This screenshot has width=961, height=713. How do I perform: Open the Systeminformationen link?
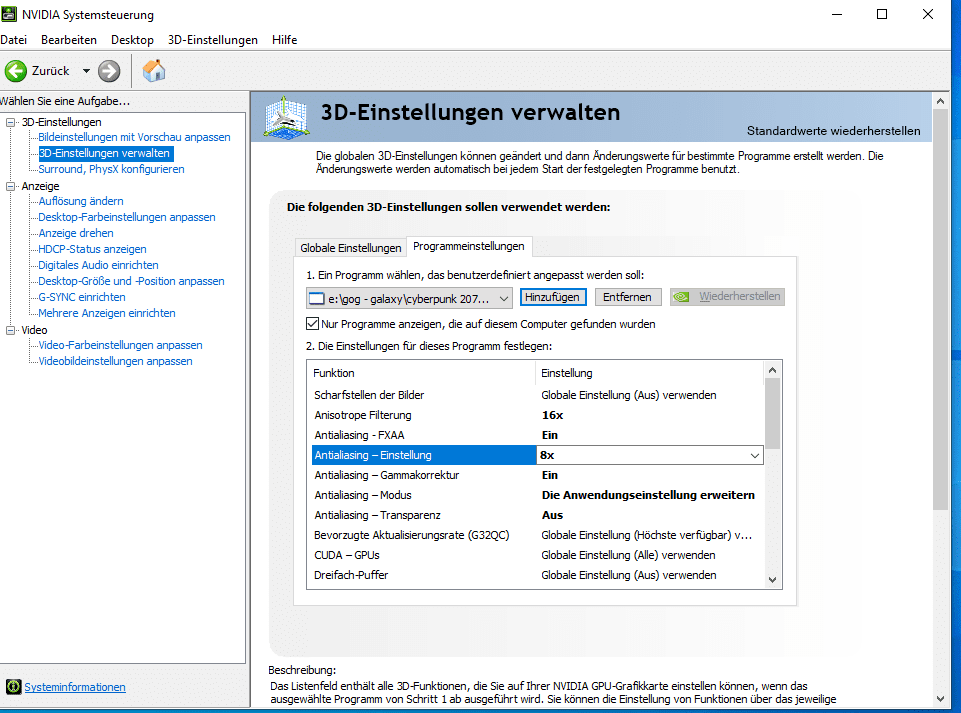click(75, 687)
